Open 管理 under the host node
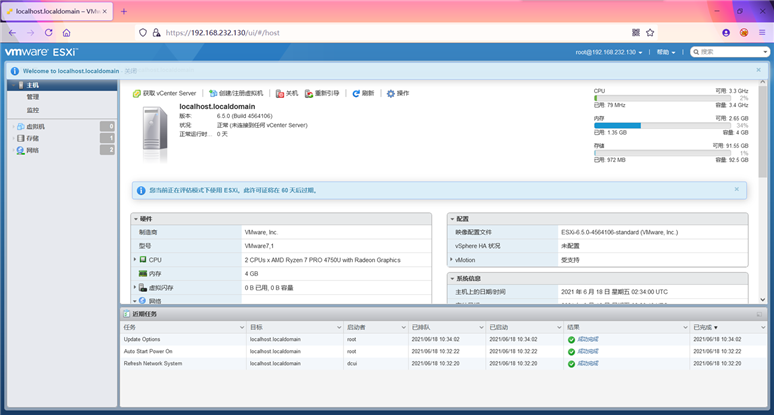Screen dimensions: 774x415 (x=33, y=97)
